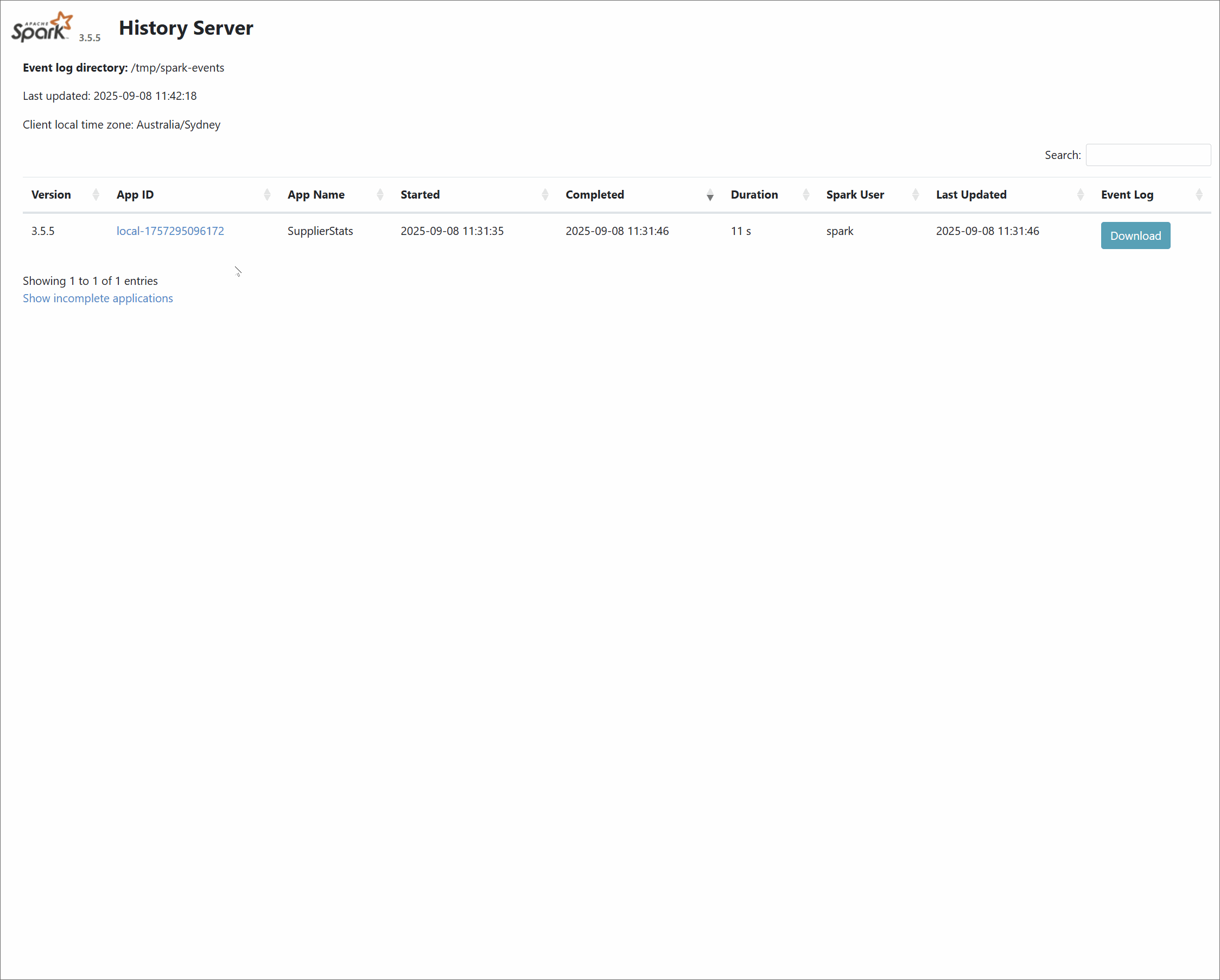Screen dimensions: 1220x980
Task: Click the Event Log column sort arrows
Action: (1198, 195)
